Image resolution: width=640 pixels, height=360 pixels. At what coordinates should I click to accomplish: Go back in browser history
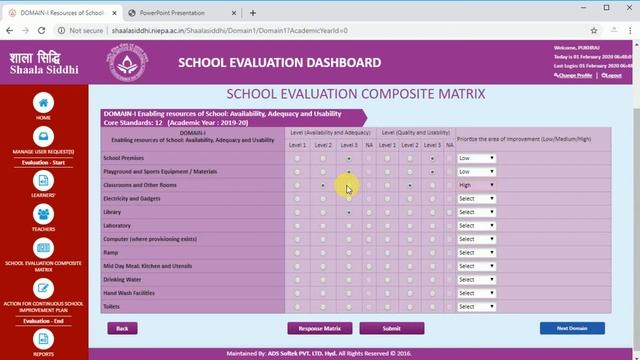pos(9,31)
